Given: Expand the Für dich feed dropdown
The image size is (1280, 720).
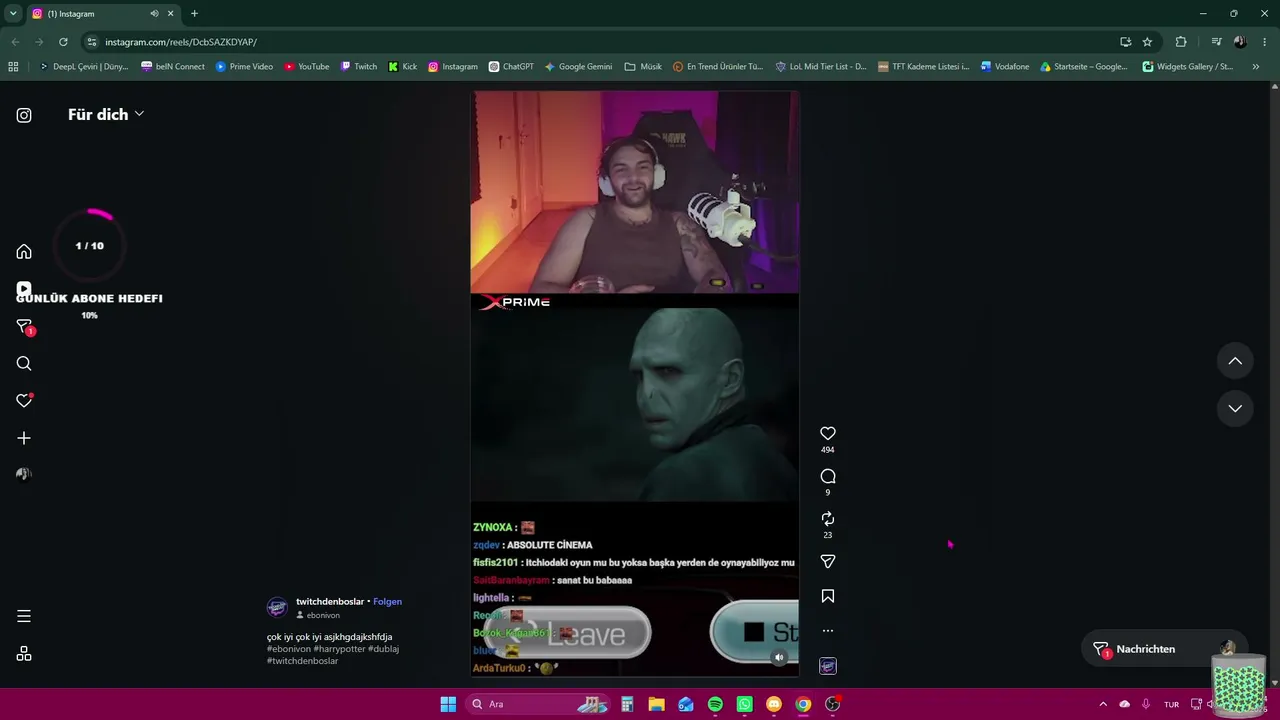Looking at the screenshot, I should (x=106, y=114).
